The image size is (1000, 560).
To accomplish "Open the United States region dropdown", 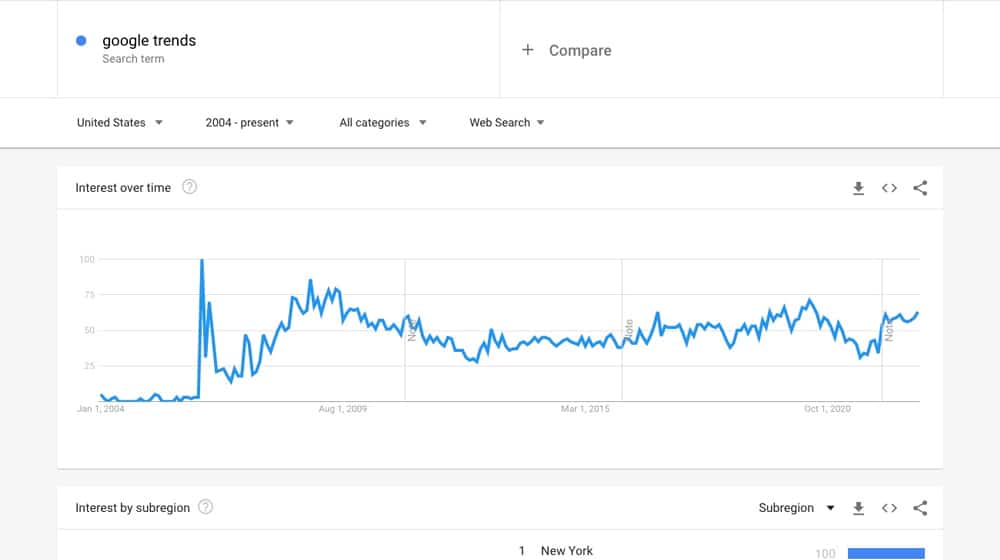I will 120,122.
